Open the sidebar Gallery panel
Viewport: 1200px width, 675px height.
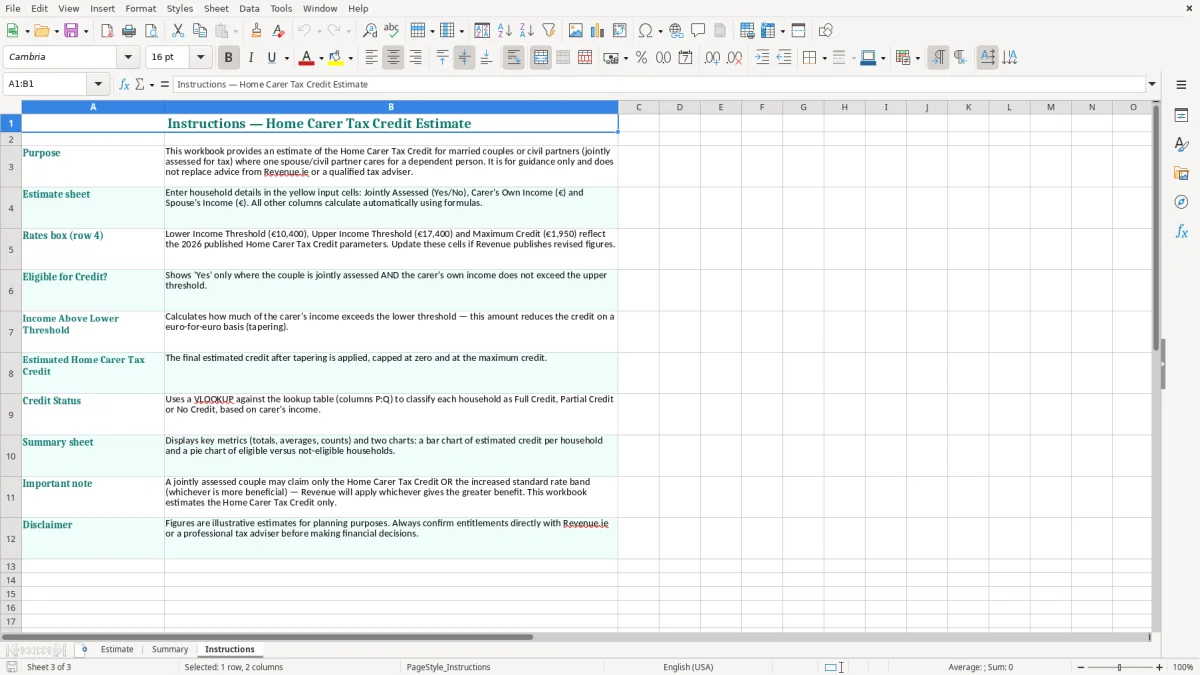point(1181,173)
